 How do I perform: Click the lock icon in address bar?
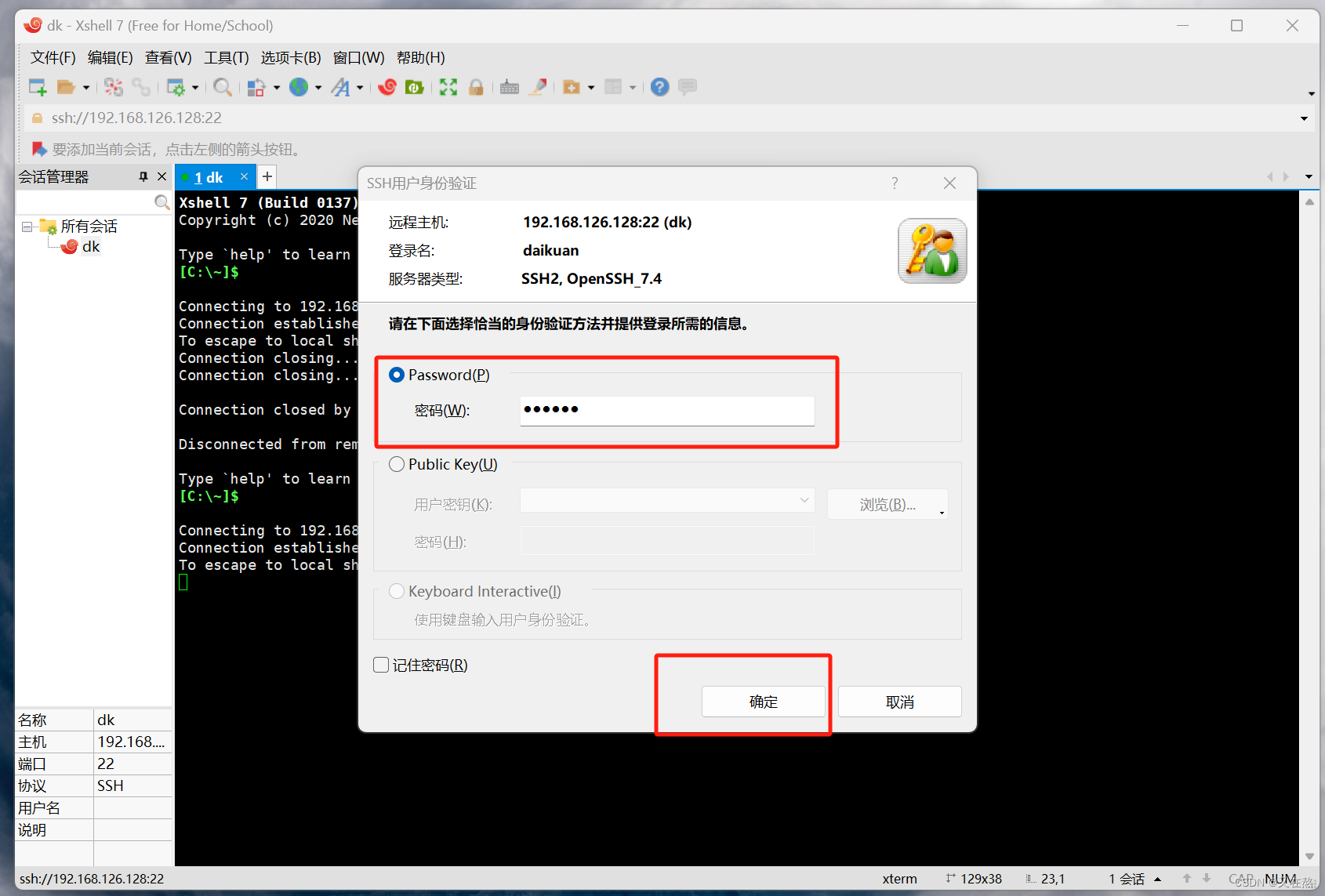point(37,118)
